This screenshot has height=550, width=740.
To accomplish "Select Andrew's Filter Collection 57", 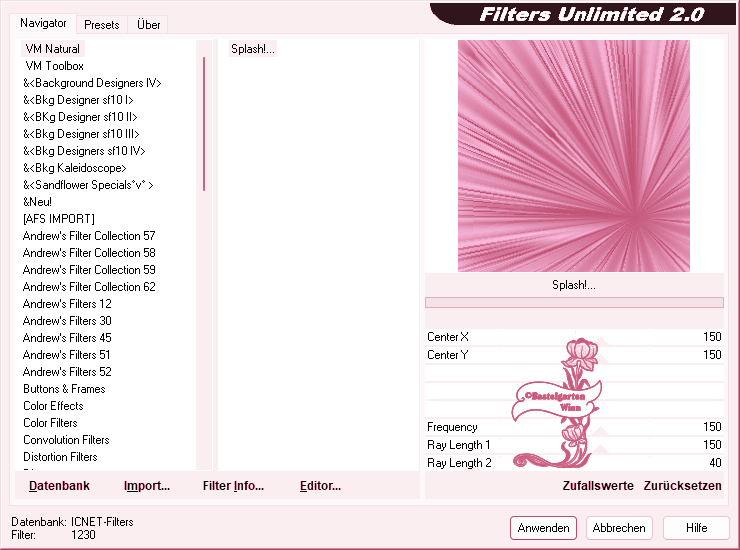I will pyautogui.click(x=89, y=236).
